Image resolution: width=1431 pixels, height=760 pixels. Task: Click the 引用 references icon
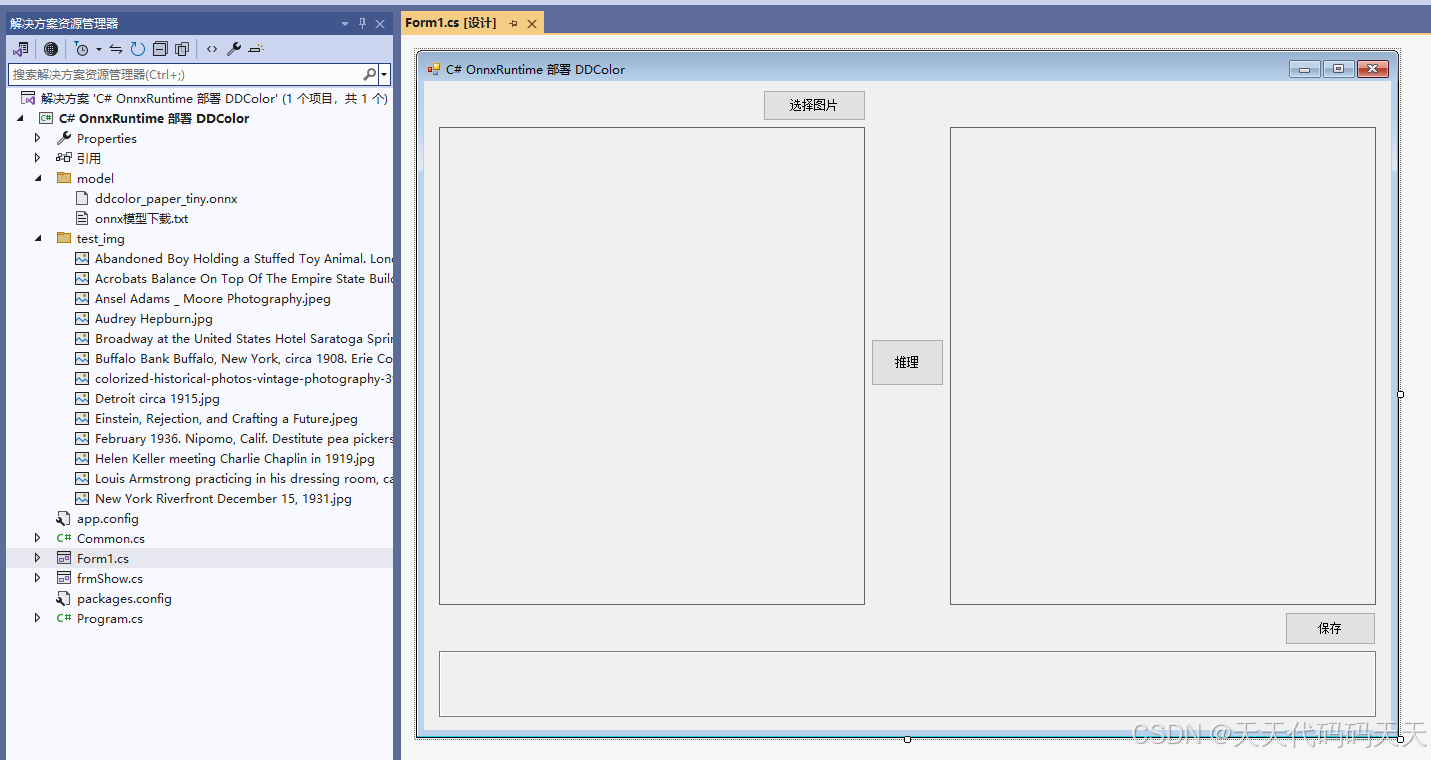(x=64, y=158)
